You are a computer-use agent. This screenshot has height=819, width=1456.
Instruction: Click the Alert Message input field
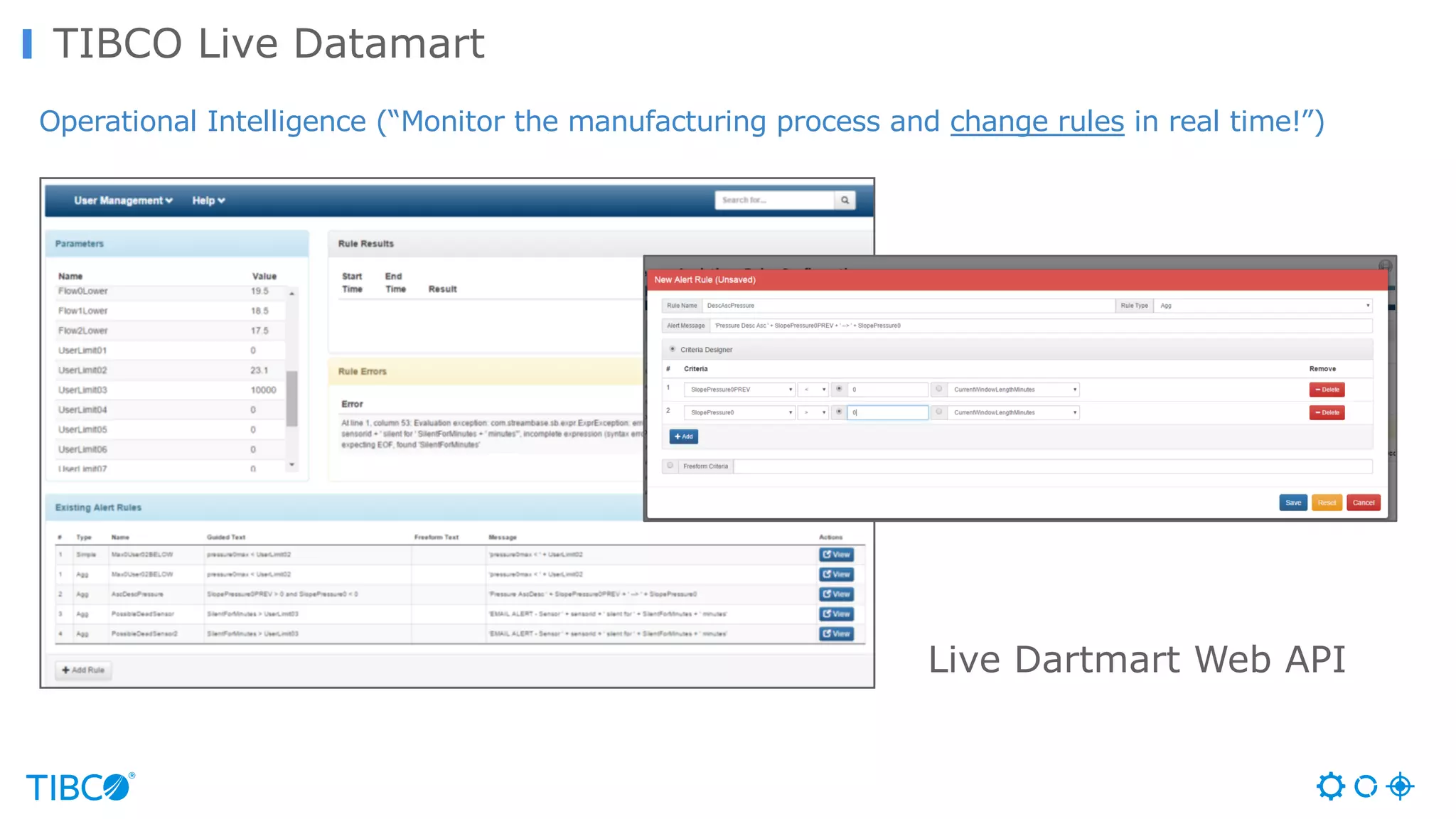pos(1041,326)
